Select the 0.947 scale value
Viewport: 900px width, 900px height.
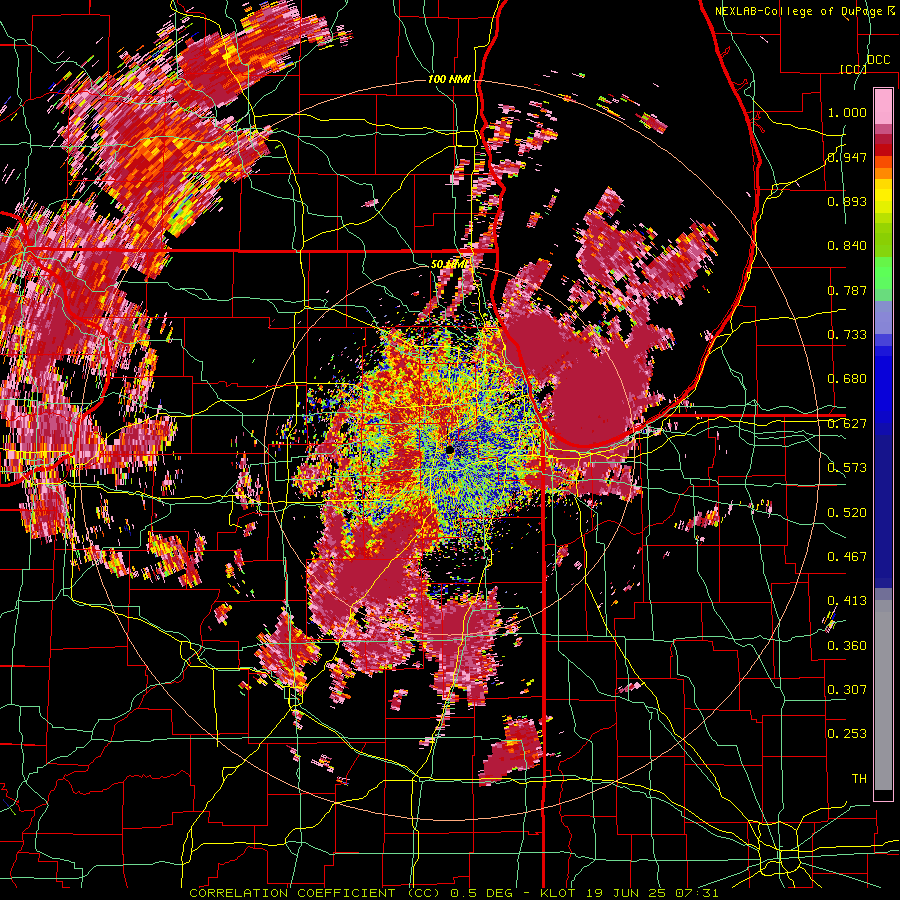click(x=847, y=157)
